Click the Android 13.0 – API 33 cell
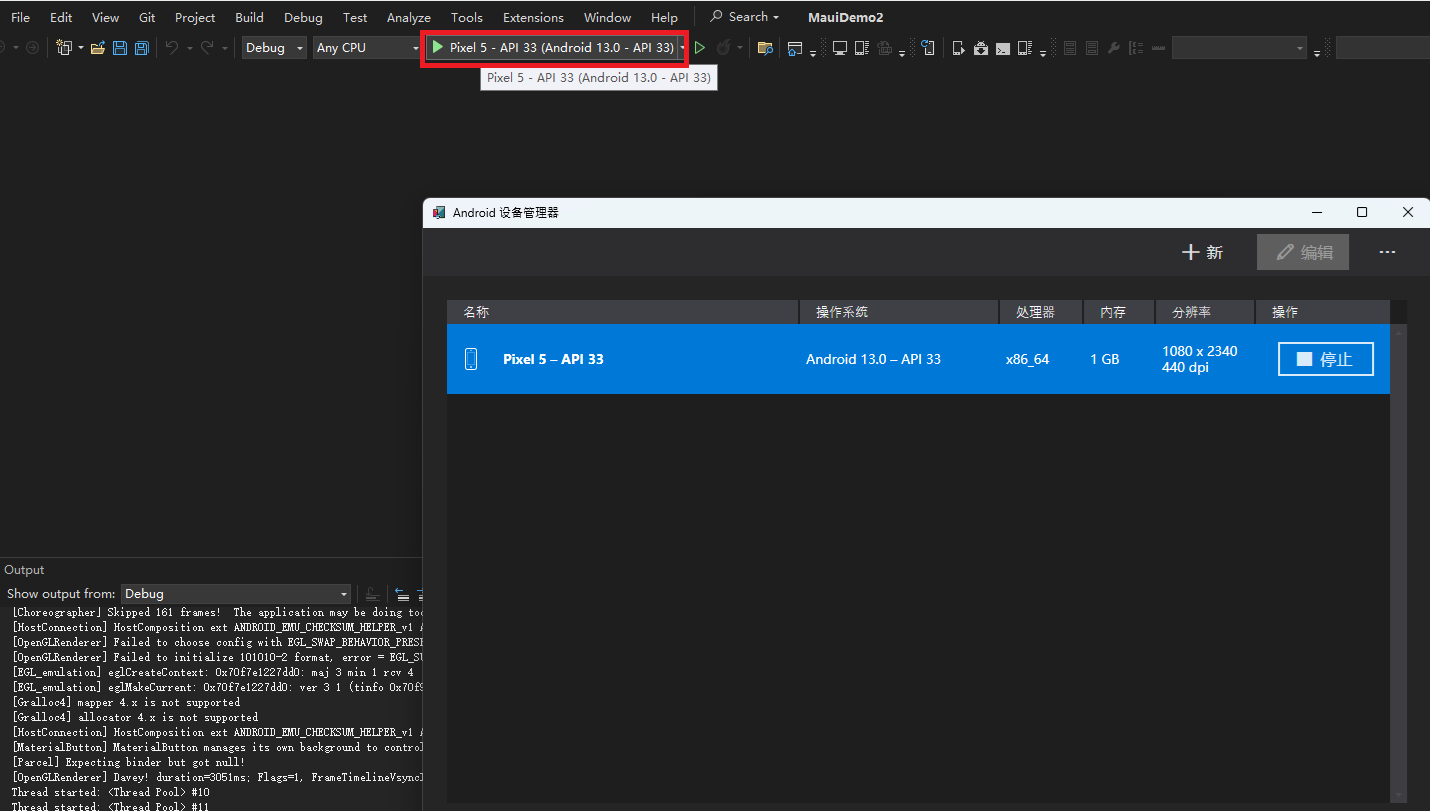 click(873, 359)
